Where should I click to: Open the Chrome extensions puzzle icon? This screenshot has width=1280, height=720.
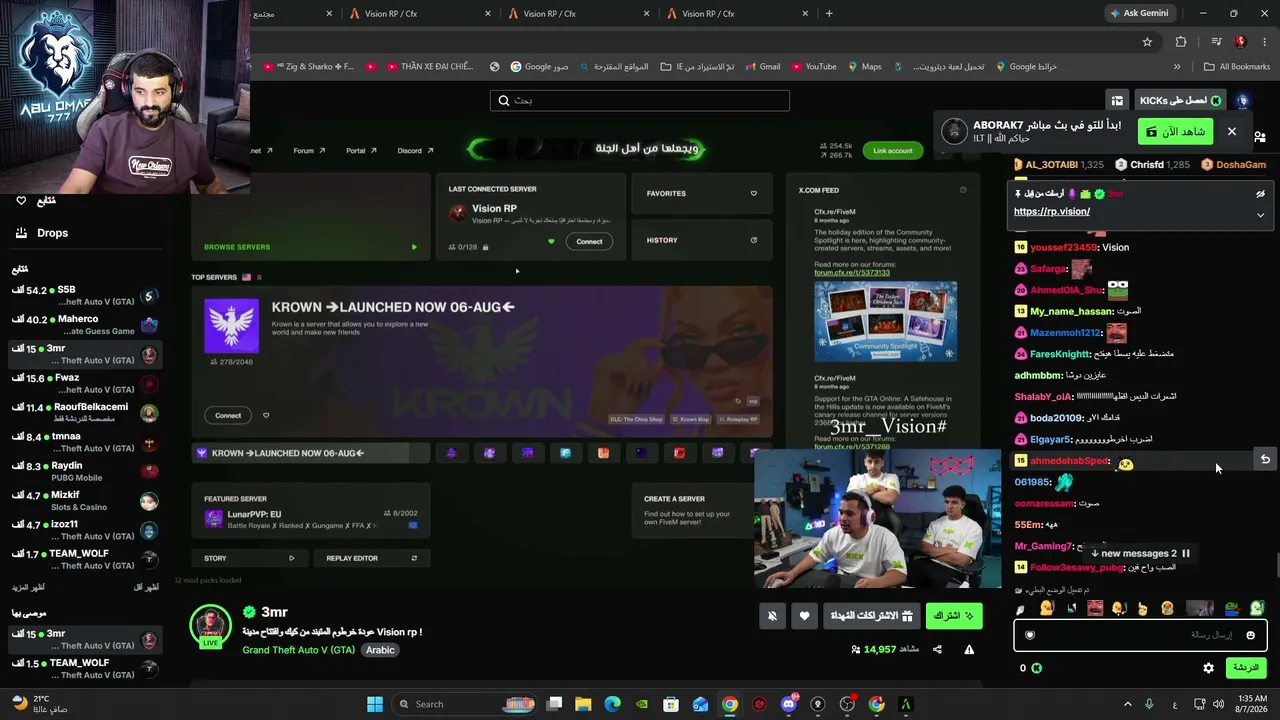1181,42
